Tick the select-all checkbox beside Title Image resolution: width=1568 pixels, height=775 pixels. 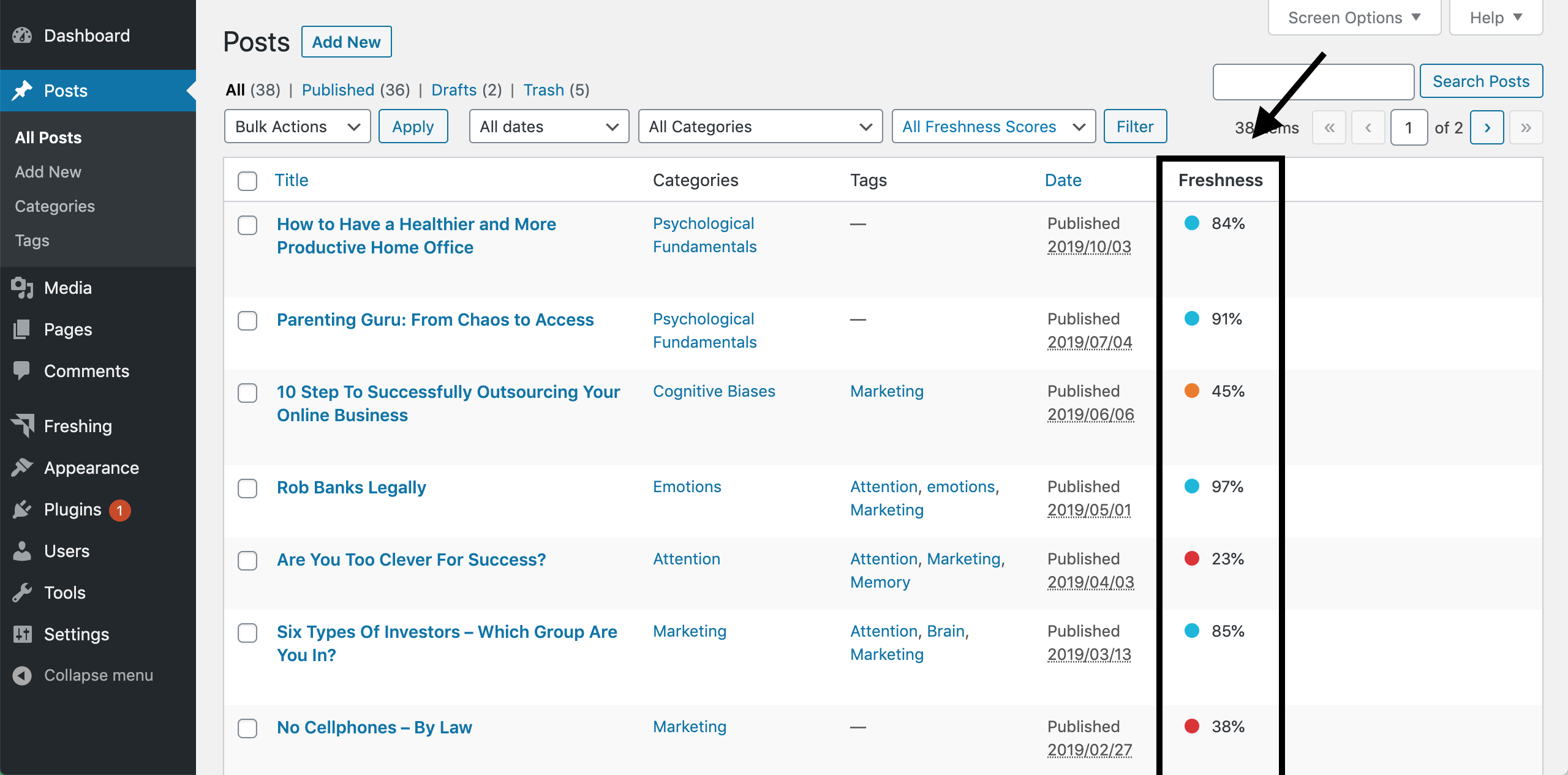pyautogui.click(x=247, y=181)
